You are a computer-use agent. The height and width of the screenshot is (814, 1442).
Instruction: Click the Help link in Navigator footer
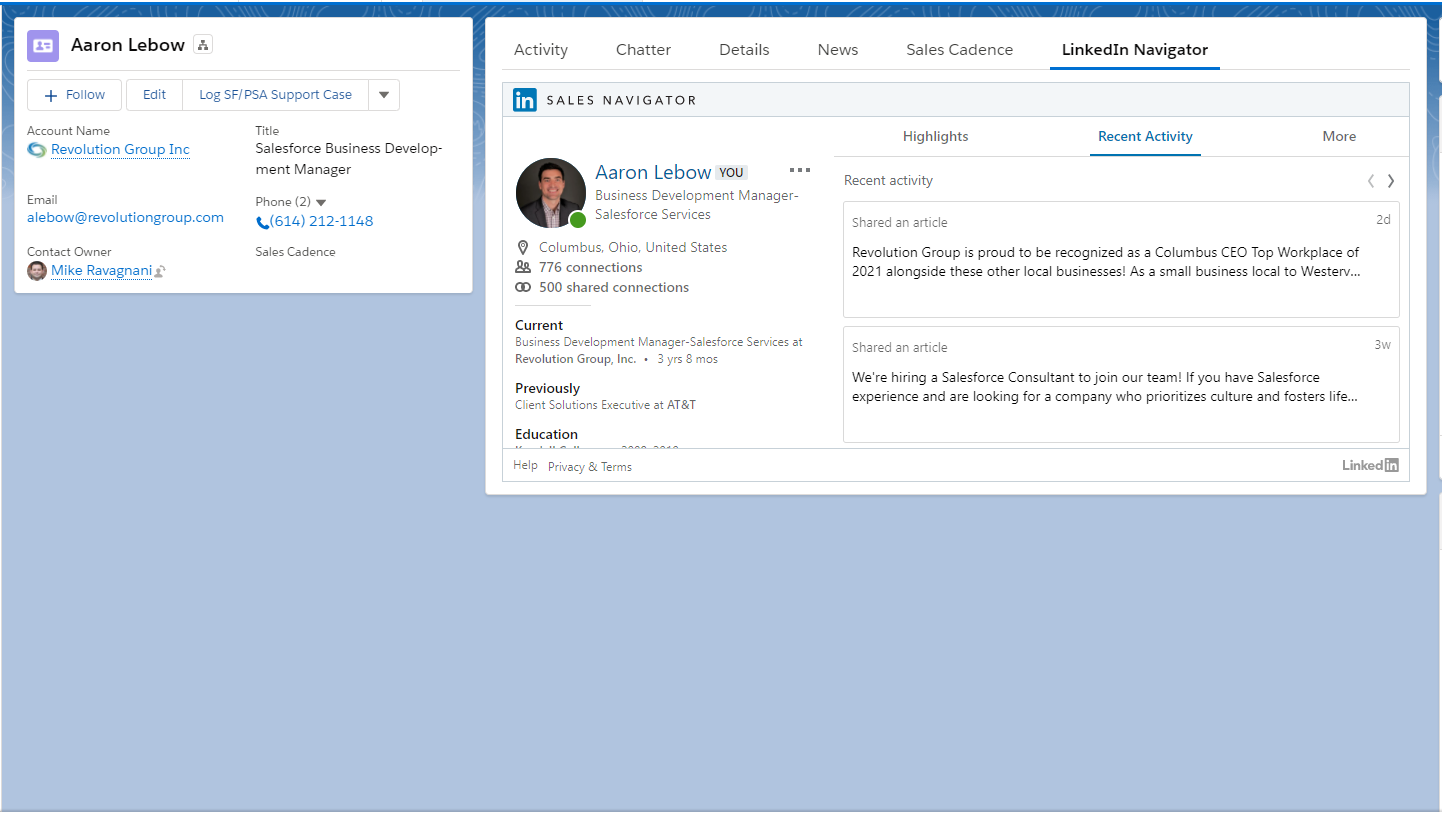525,466
